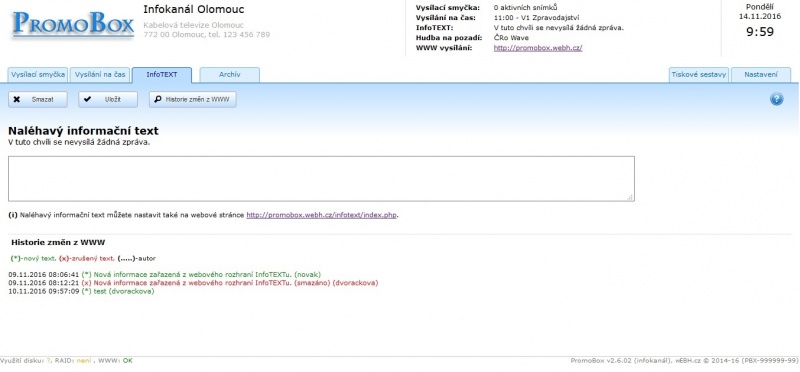Open the Nastavení tab
The height and width of the screenshot is (372, 800).
tap(761, 75)
